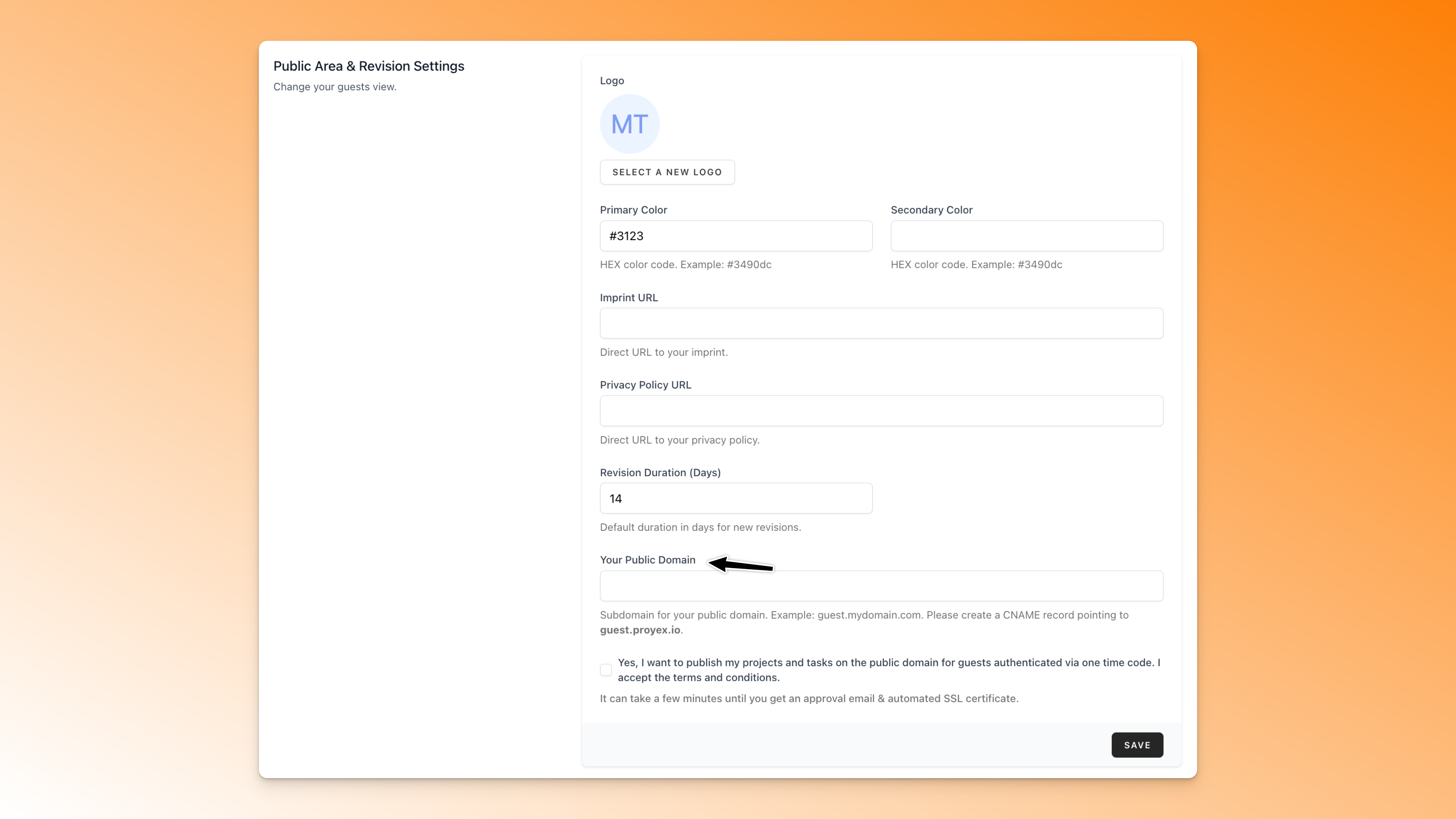The height and width of the screenshot is (819, 1456).
Task: Click 'Default duration in days for new revisions.' hint
Action: (x=700, y=527)
